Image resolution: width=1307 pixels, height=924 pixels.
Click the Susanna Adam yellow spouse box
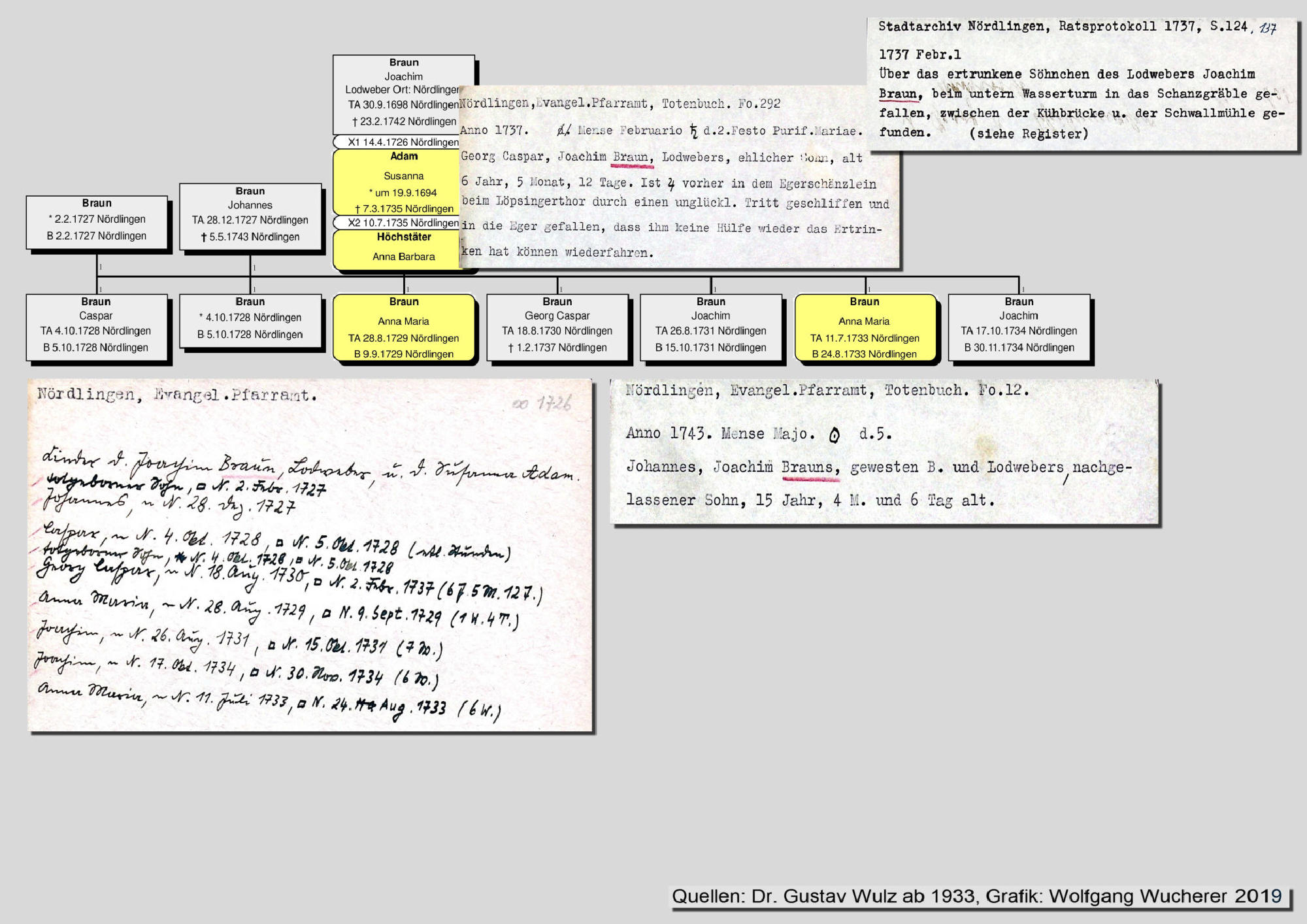[397, 183]
